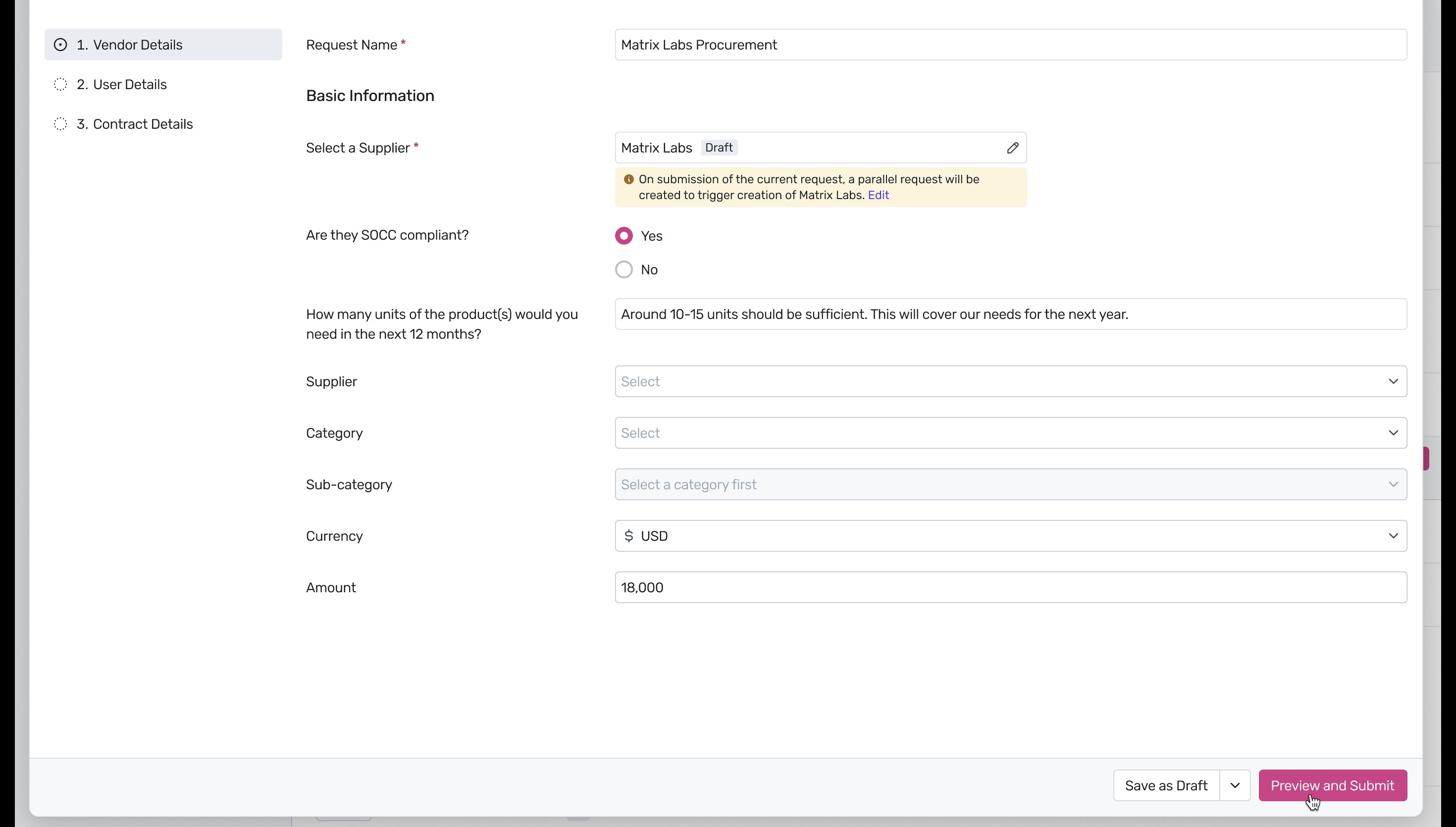
Task: Click the Vendor Details step status icon
Action: [x=60, y=45]
